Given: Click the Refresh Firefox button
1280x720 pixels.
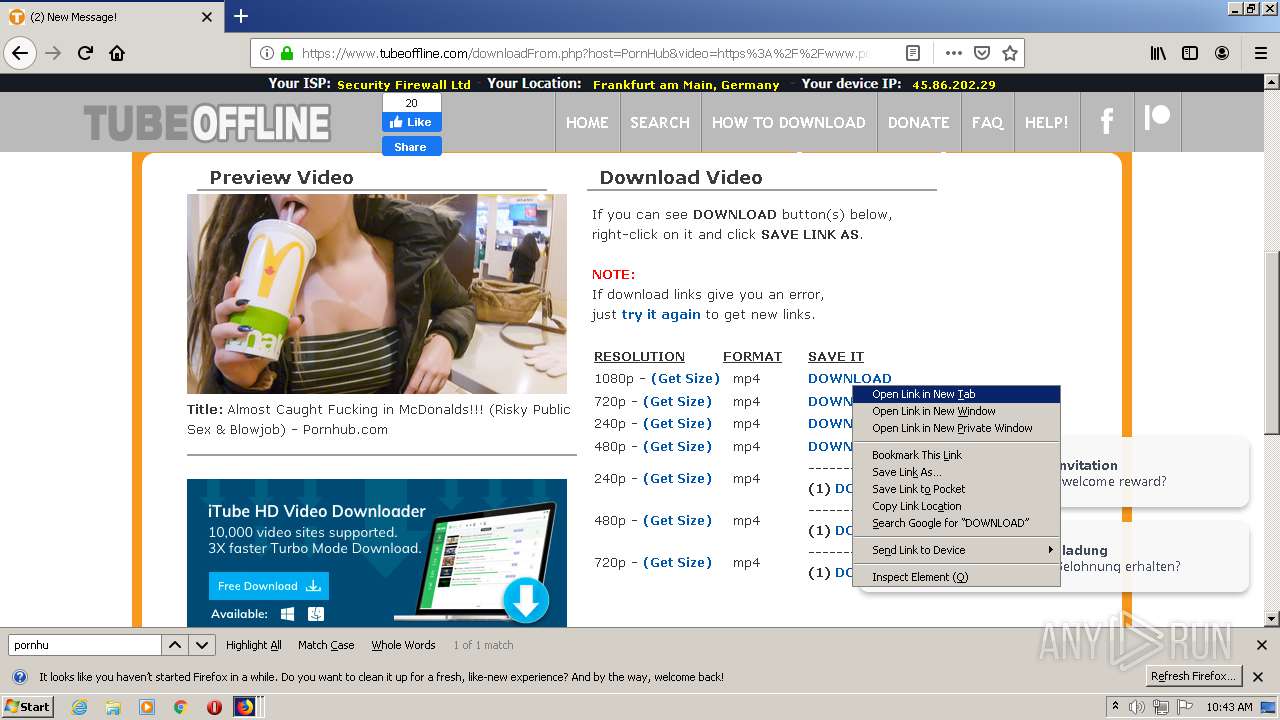Looking at the screenshot, I should [1194, 677].
